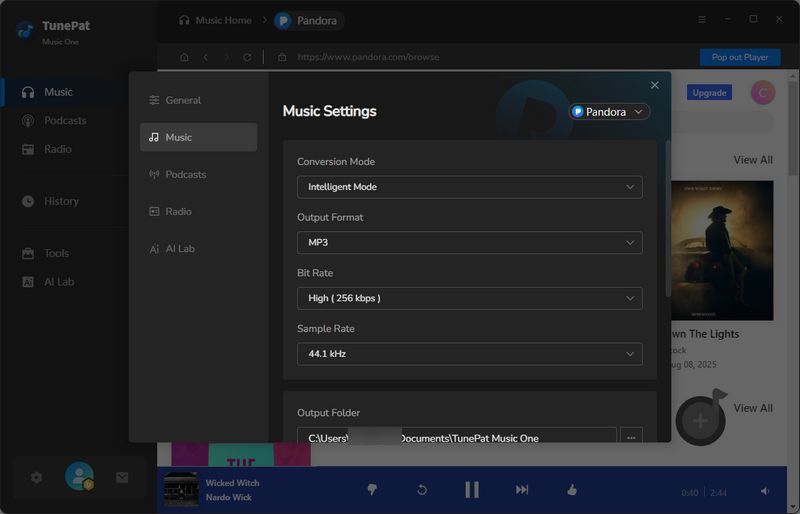This screenshot has height=514, width=800.
Task: Click the Pop out Player button
Action: tap(740, 57)
